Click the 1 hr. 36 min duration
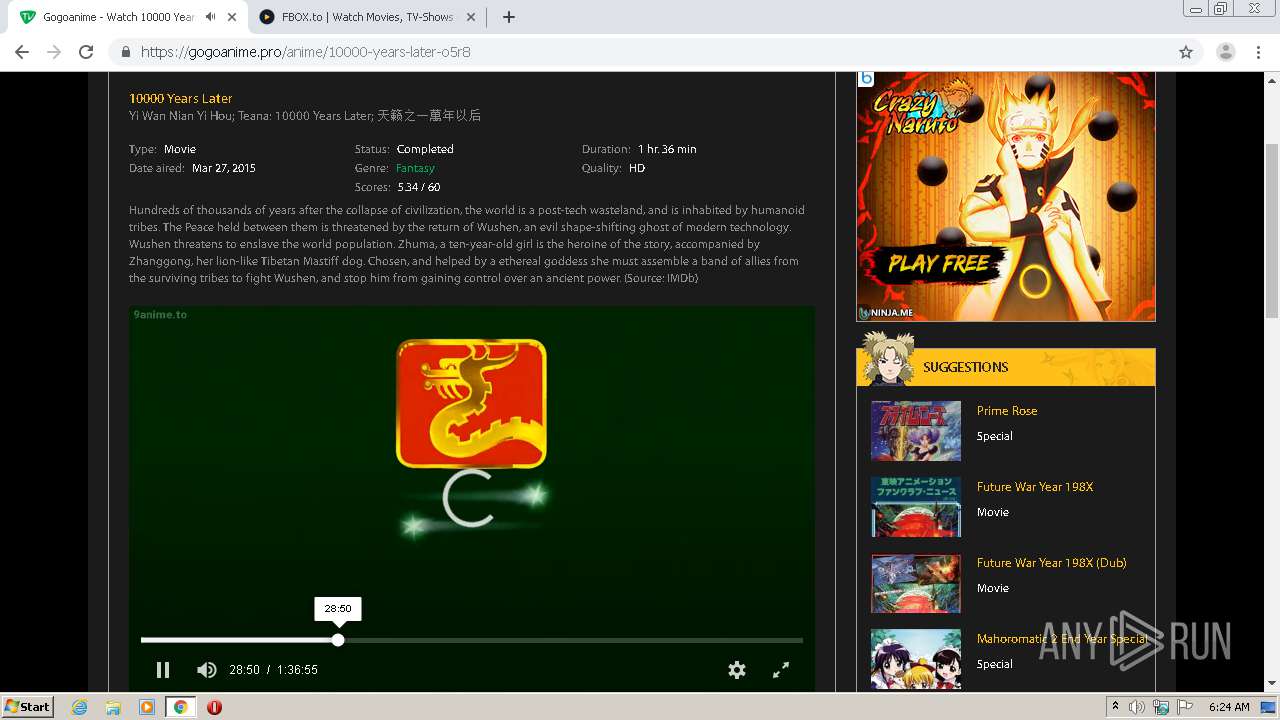The width and height of the screenshot is (1280, 720). (x=667, y=149)
